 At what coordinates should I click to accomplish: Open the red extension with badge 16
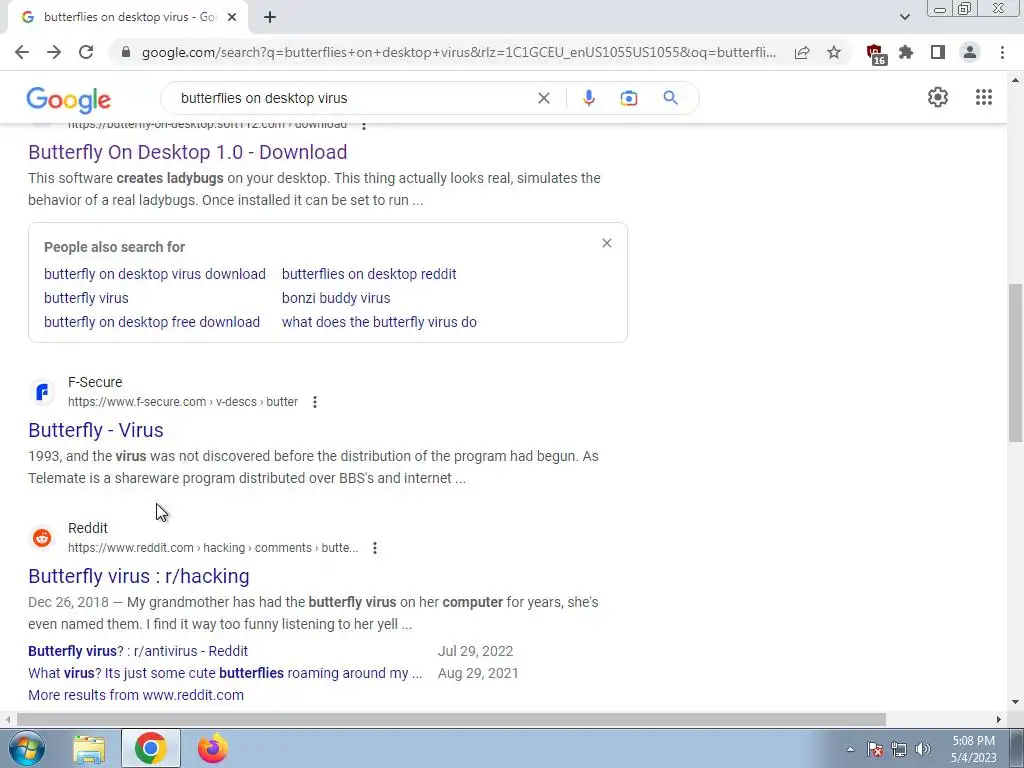875,53
